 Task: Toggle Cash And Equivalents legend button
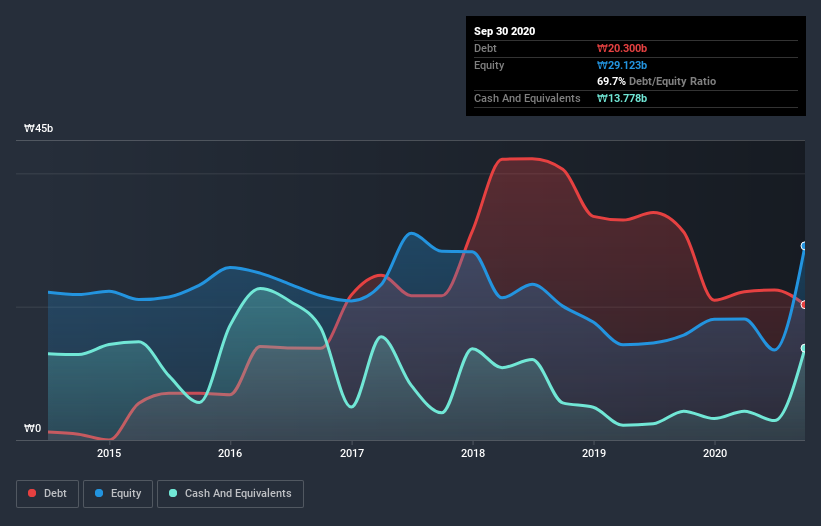[230, 494]
